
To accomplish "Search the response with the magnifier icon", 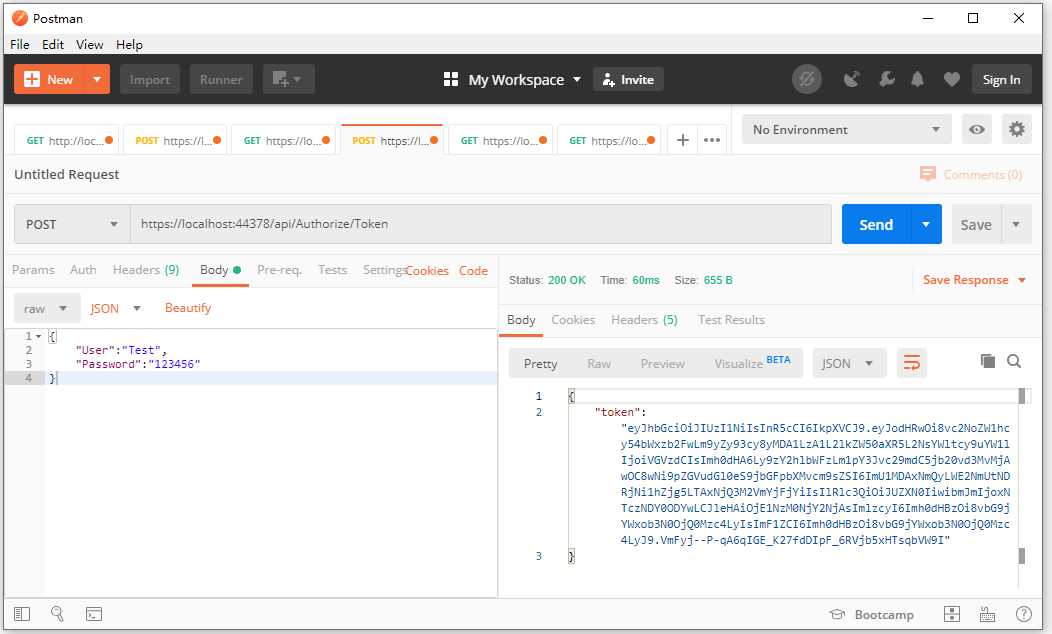I will [x=1014, y=362].
